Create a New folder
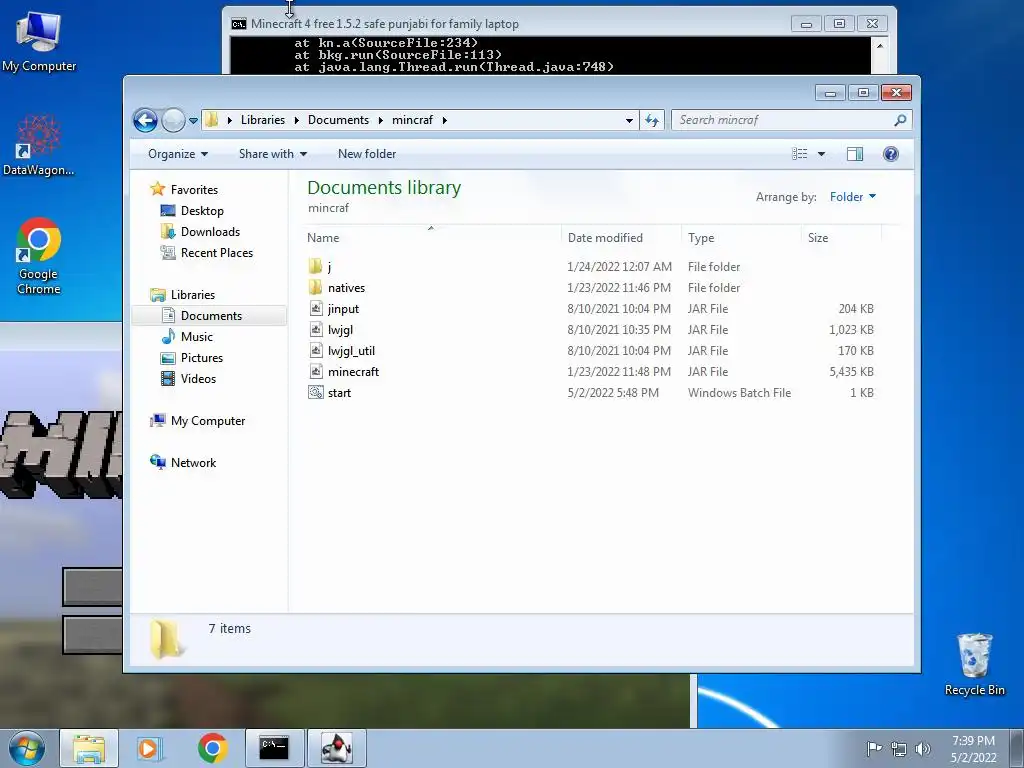Screen dimensions: 1024x768 point(367,154)
